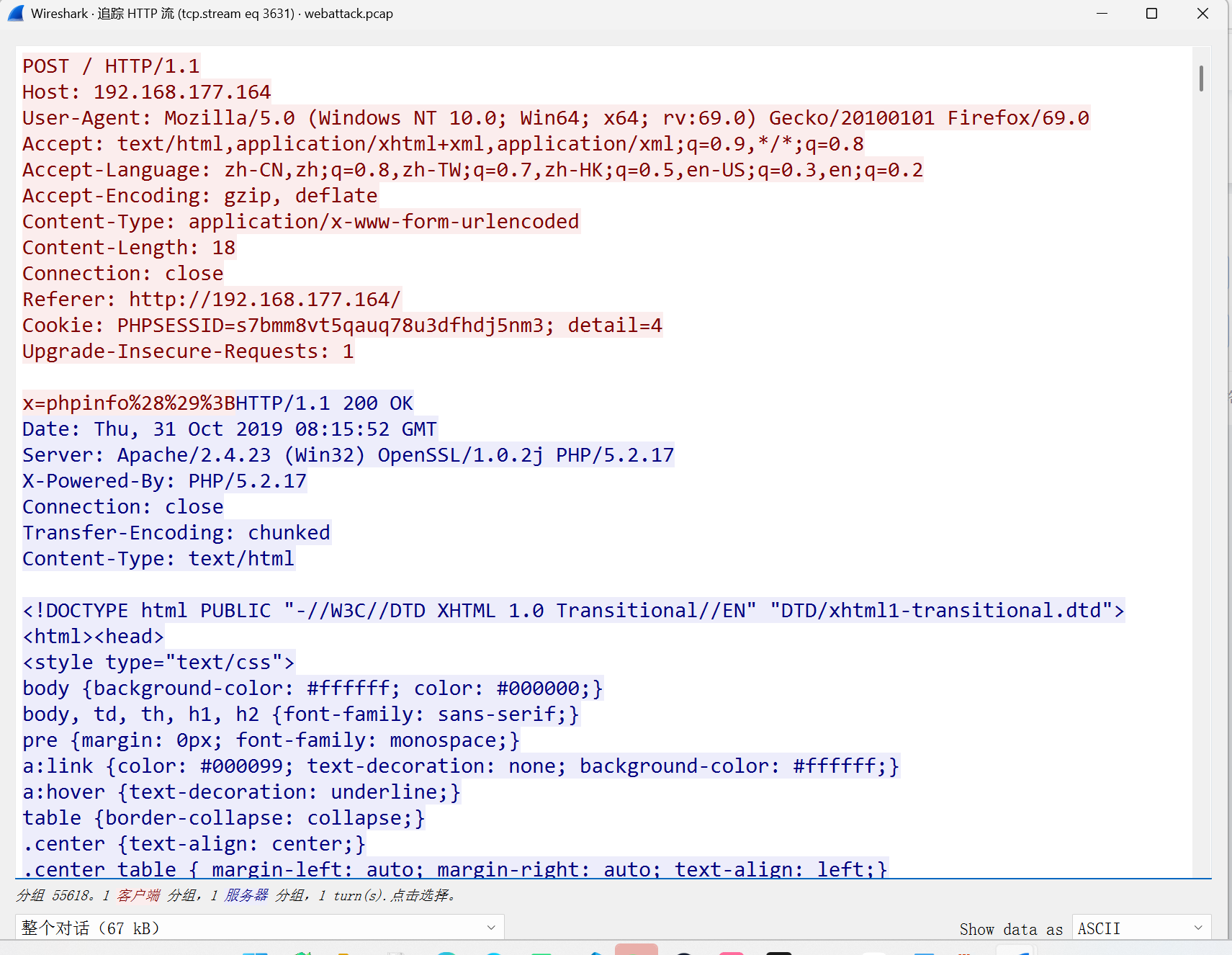This screenshot has width=1232, height=955.
Task: Click the Accept-Language zh-CN header line
Action: point(472,170)
